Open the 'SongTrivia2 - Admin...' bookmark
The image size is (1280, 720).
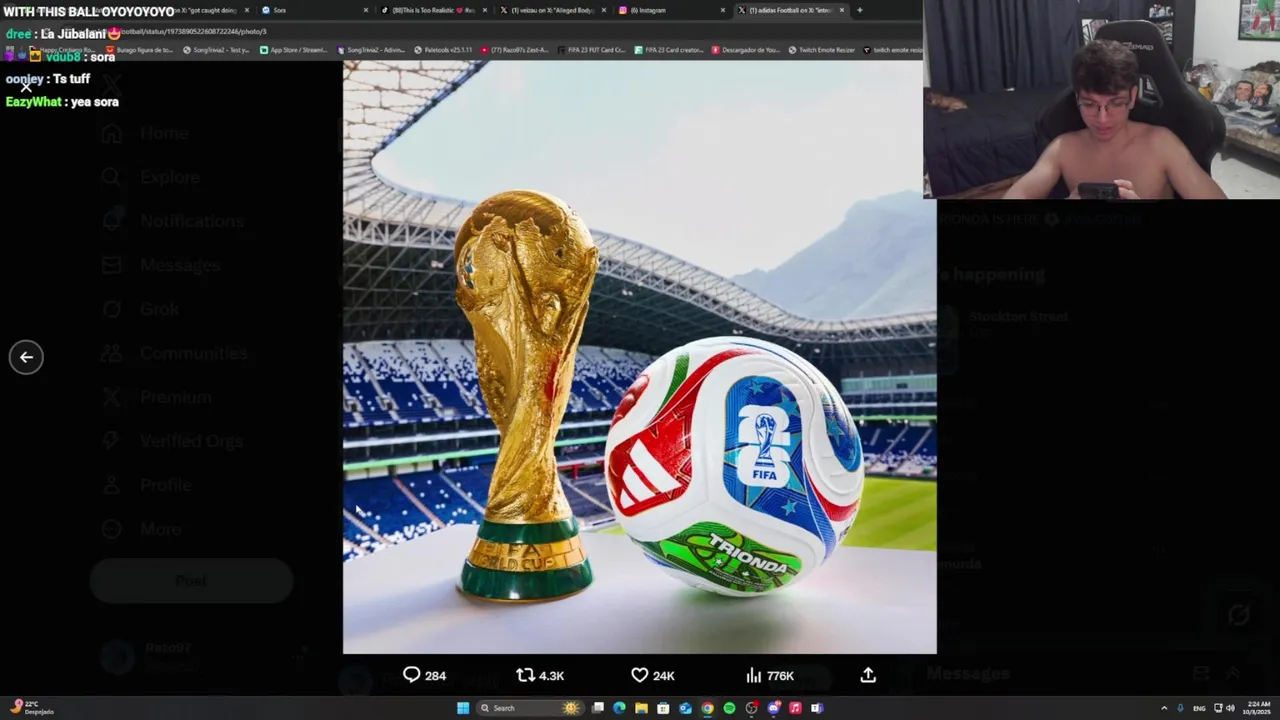371,50
